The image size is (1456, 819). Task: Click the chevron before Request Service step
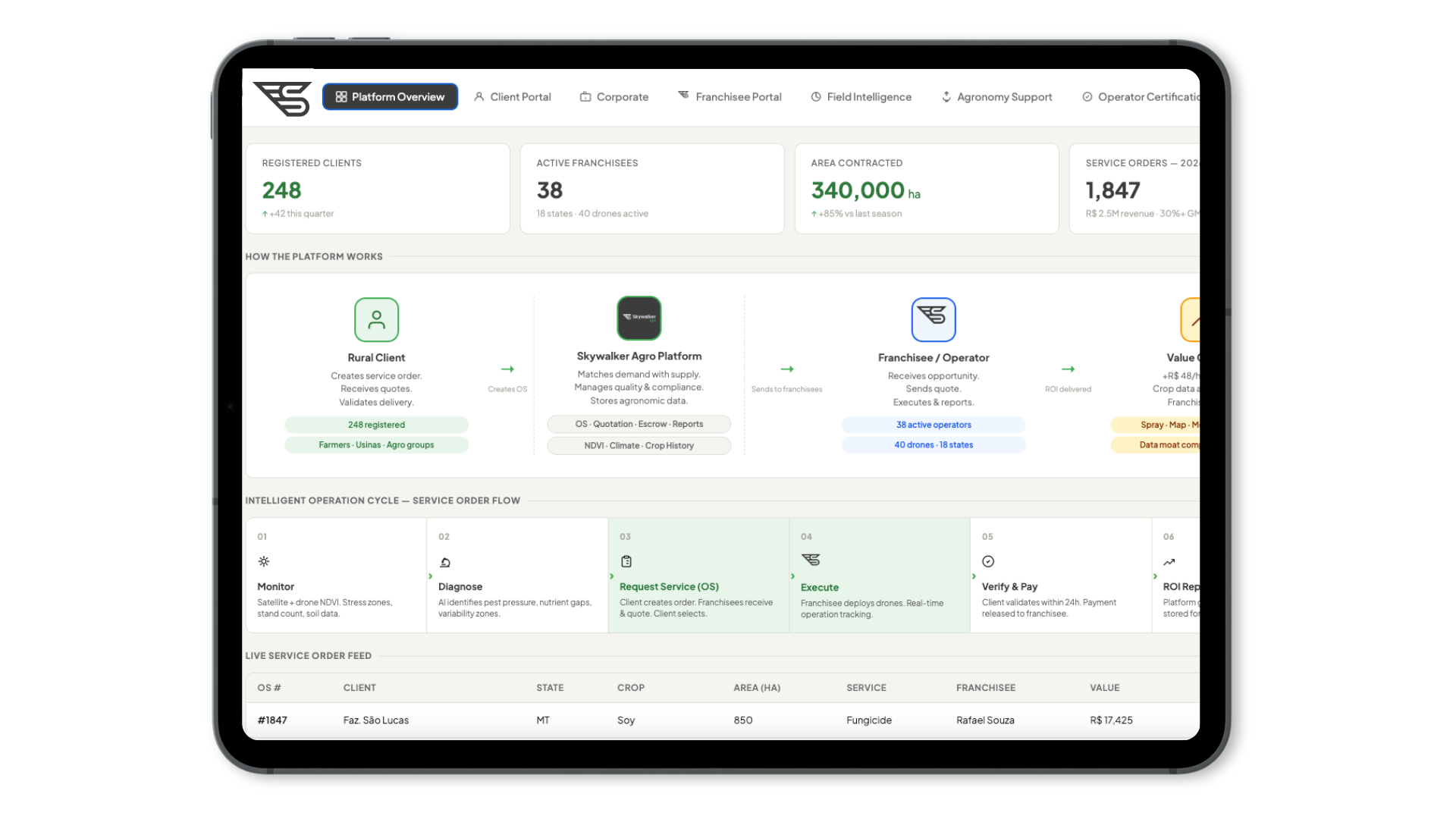(611, 576)
